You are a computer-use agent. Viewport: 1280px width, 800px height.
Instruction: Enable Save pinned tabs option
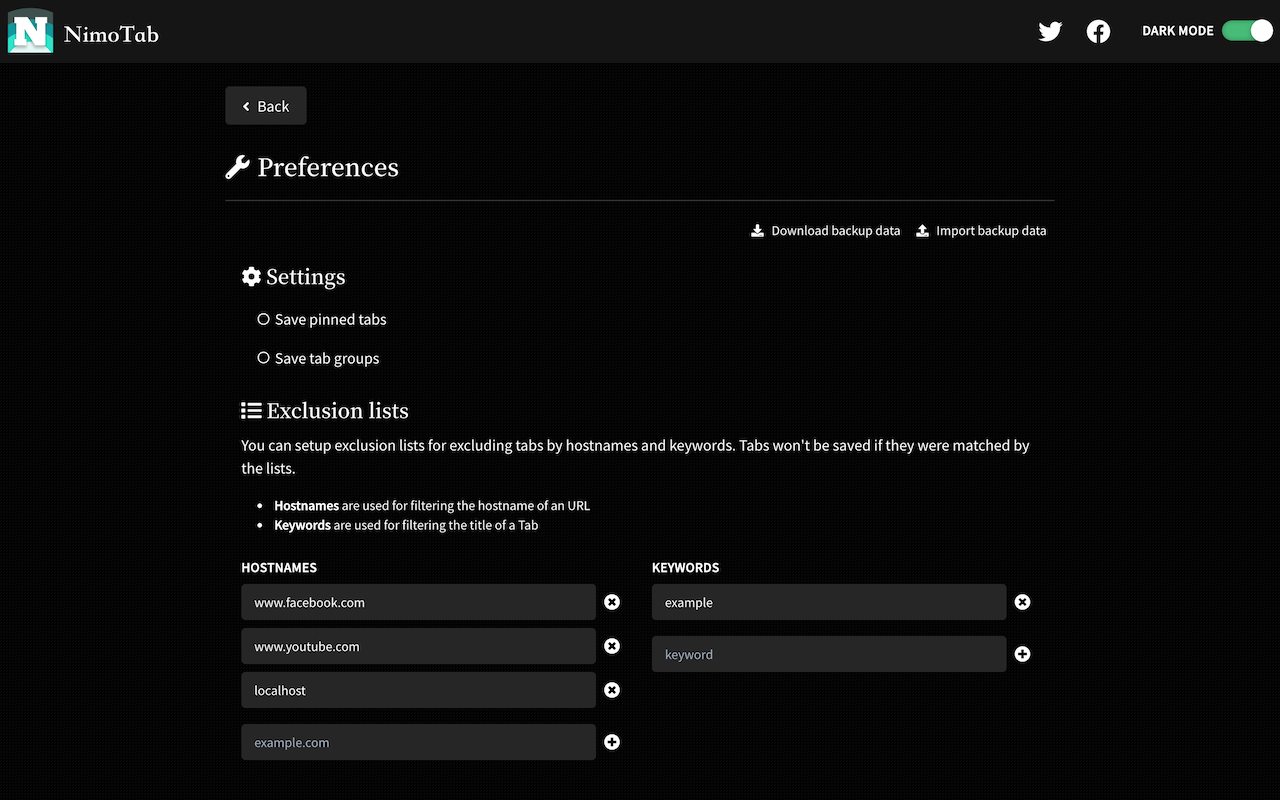[264, 320]
